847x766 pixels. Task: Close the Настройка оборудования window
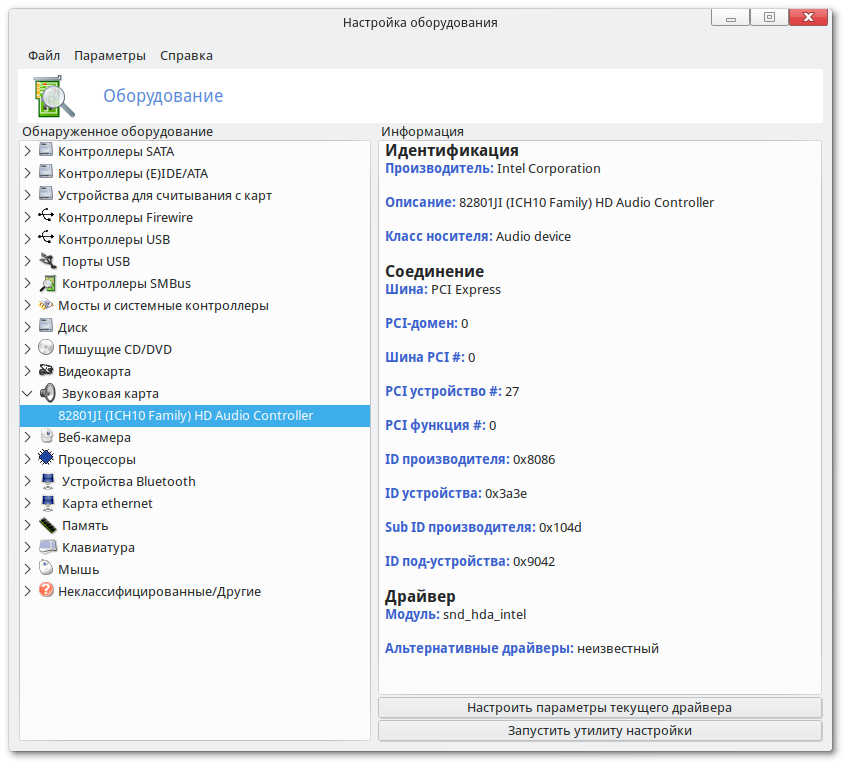click(x=808, y=17)
